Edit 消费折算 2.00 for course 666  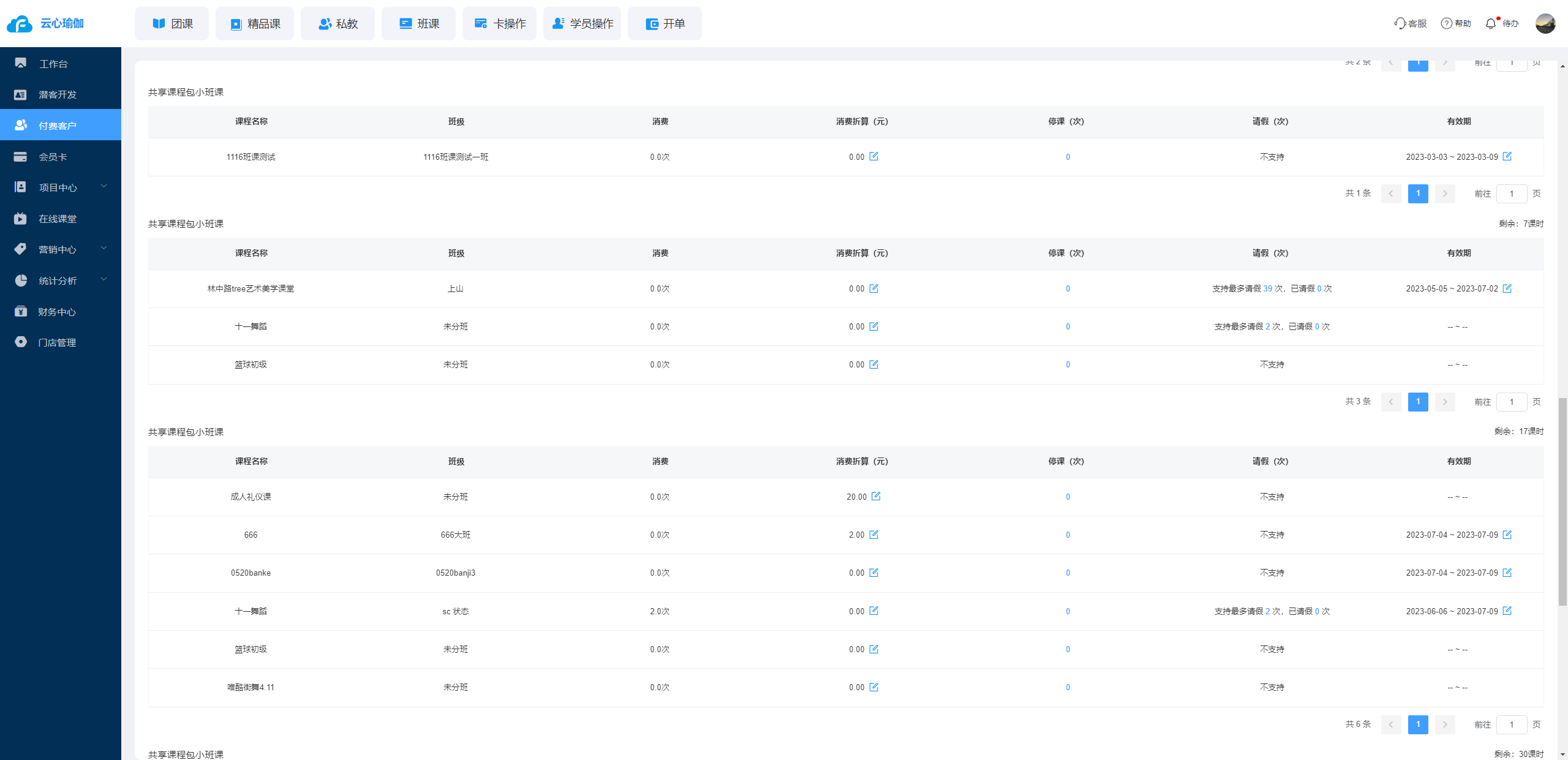[874, 535]
